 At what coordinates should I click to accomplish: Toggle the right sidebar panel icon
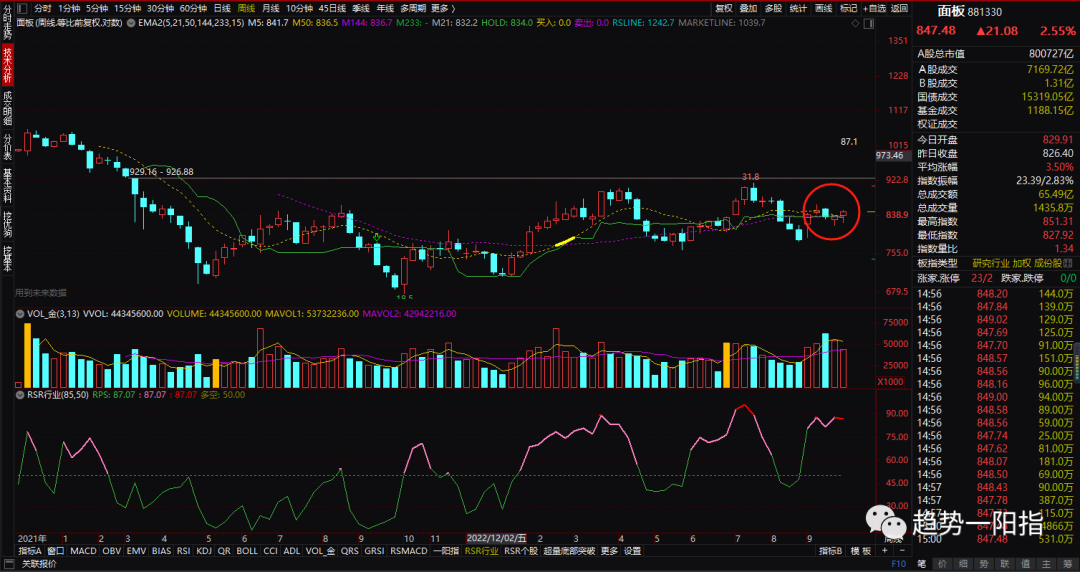point(869,23)
